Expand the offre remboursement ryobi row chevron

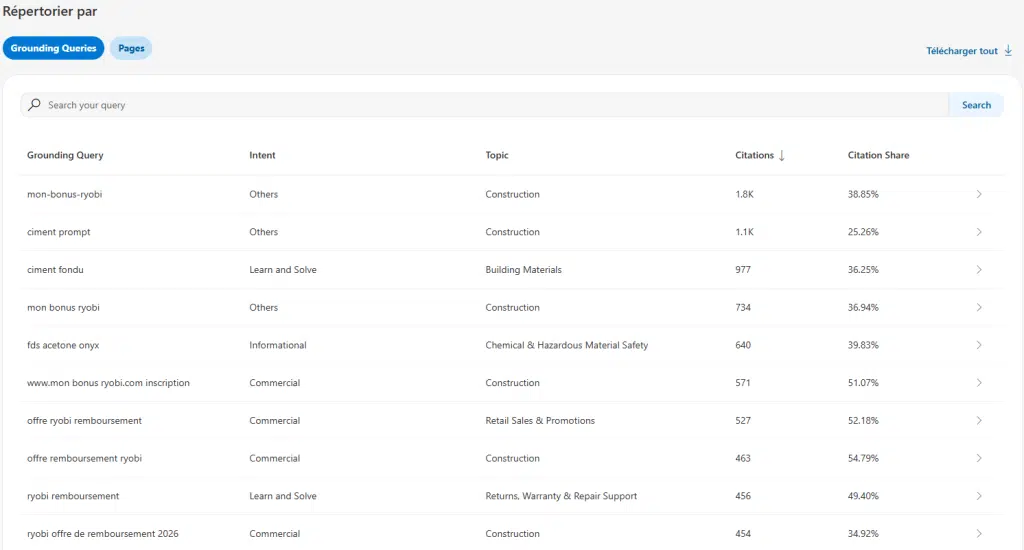[x=979, y=459]
